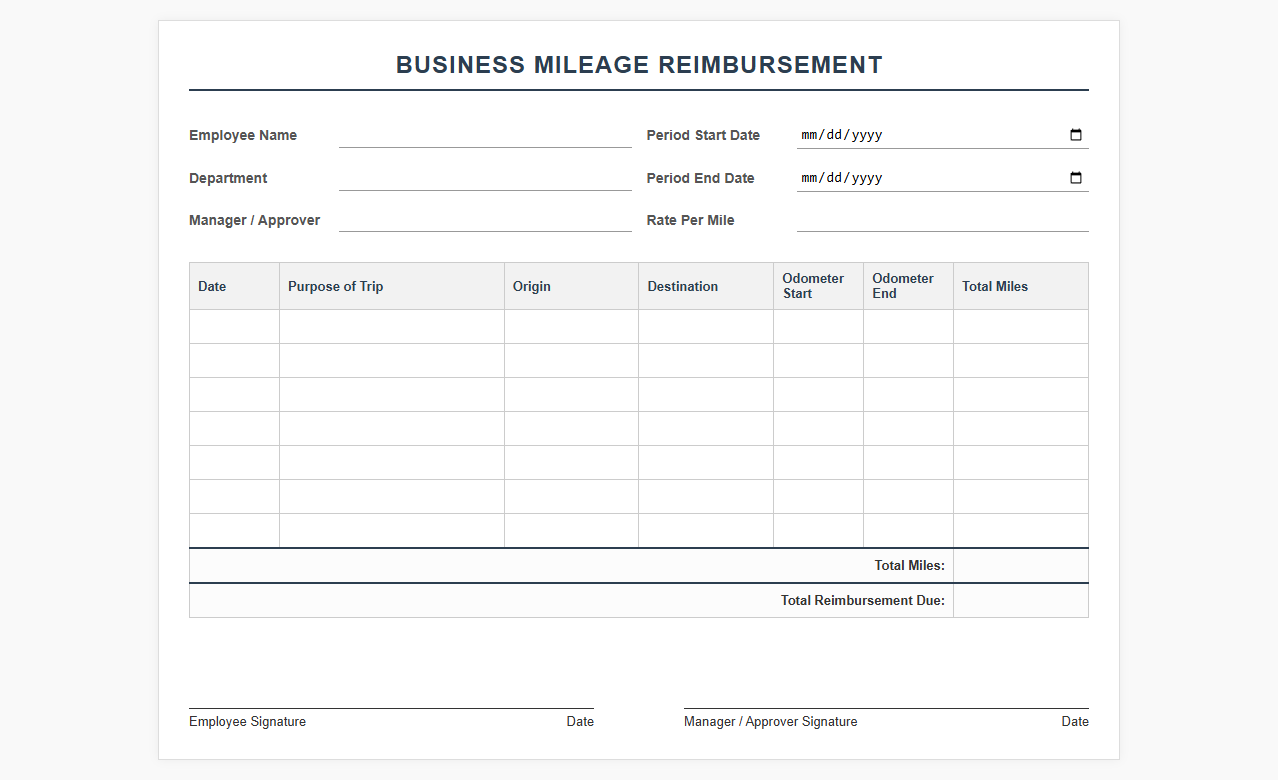Click Date label beside Employee Signature
Screen dimensions: 1278x780
pos(580,722)
